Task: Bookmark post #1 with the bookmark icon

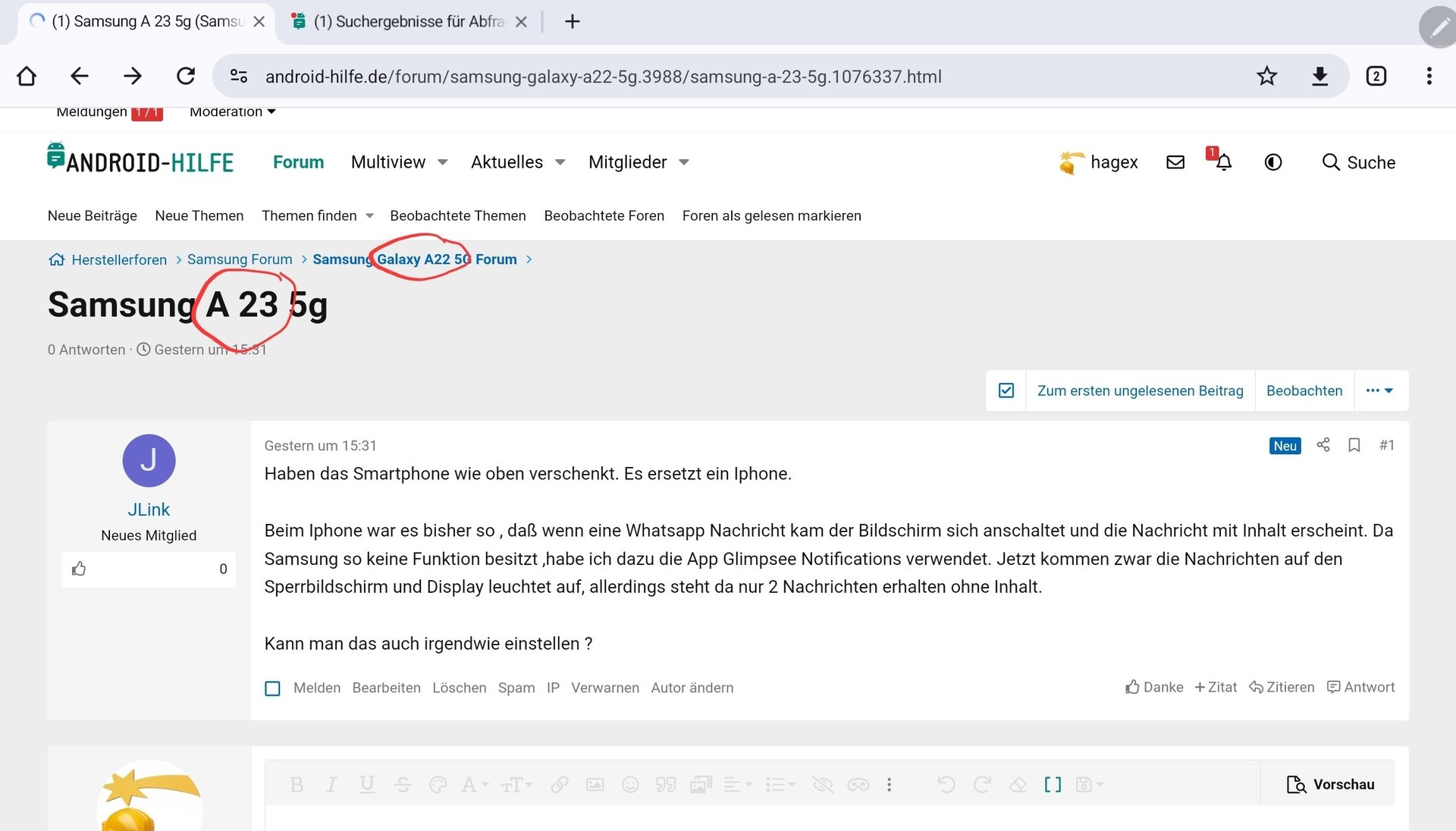Action: coord(1354,445)
